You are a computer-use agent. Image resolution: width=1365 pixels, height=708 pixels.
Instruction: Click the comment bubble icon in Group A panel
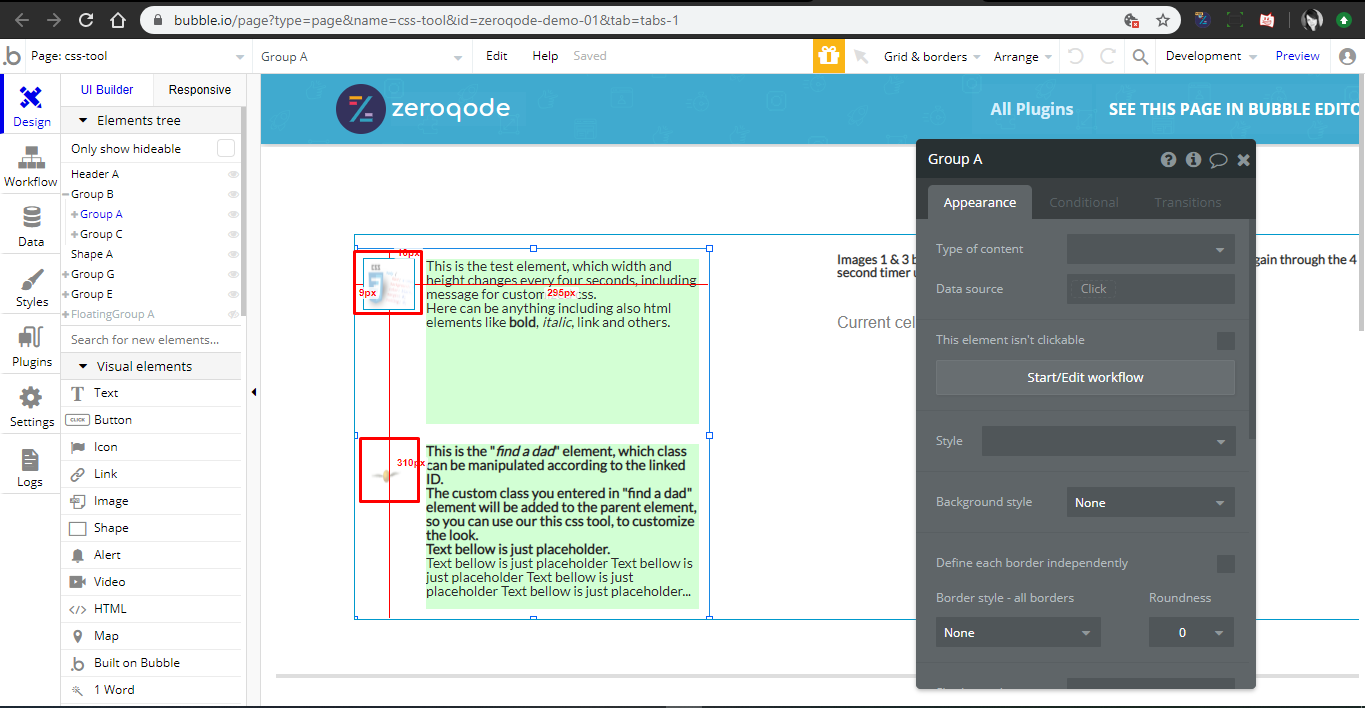[1218, 160]
